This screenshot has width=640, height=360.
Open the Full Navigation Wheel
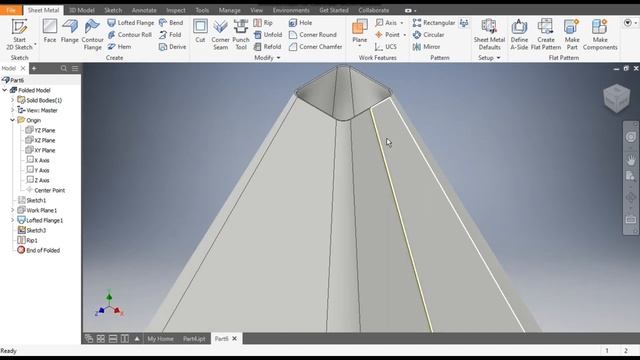(x=631, y=137)
